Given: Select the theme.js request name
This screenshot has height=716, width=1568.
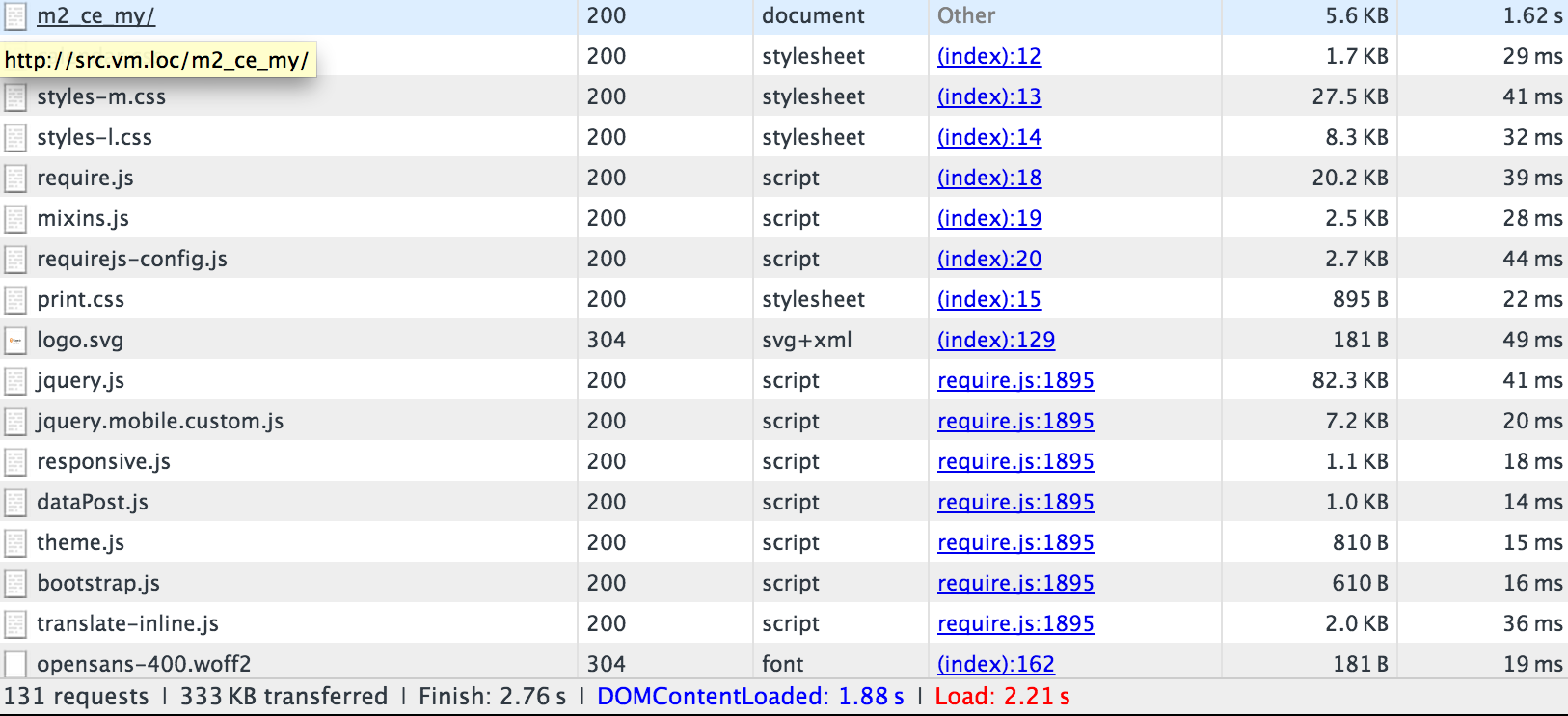Looking at the screenshot, I should click(80, 542).
